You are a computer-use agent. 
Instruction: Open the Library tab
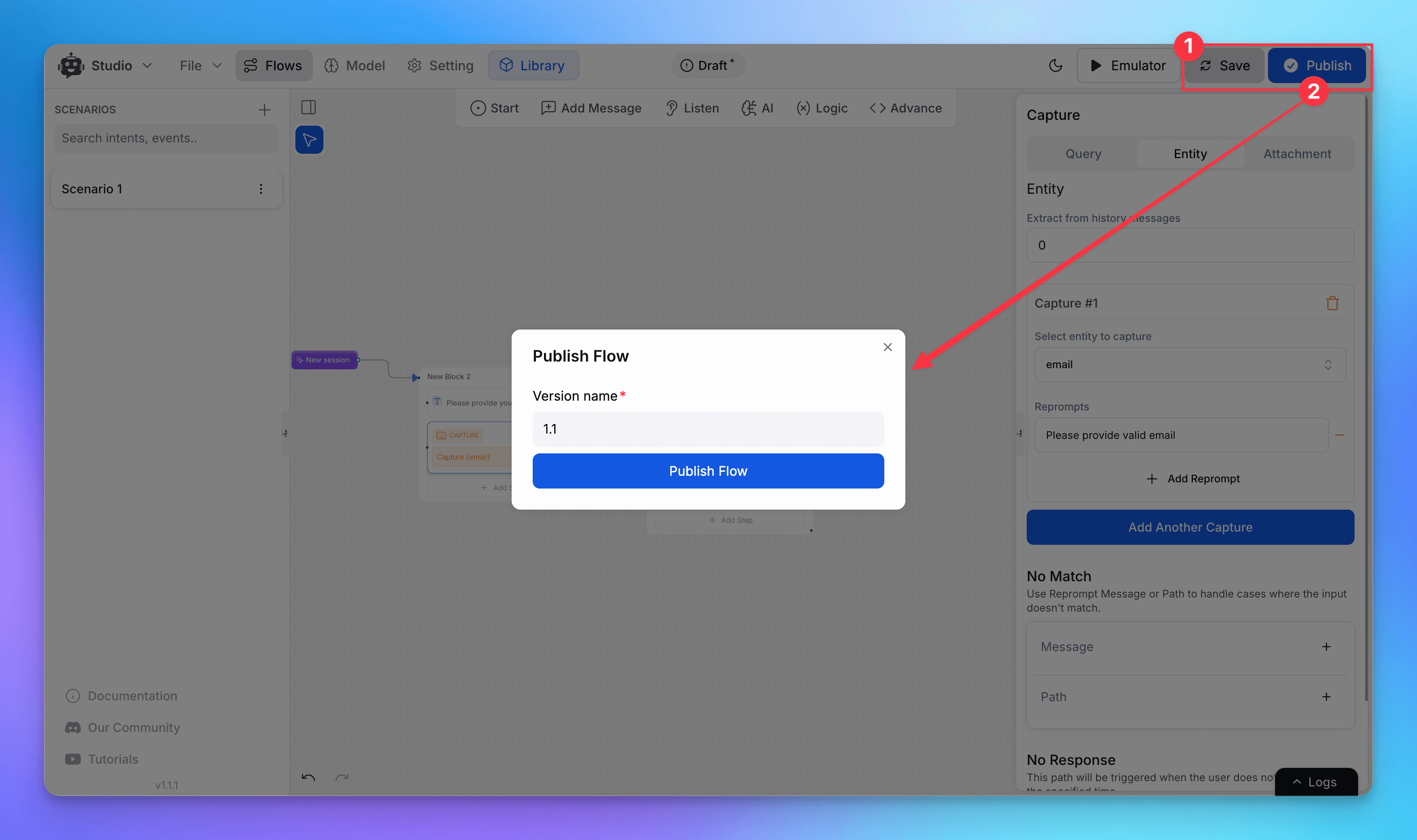[533, 65]
